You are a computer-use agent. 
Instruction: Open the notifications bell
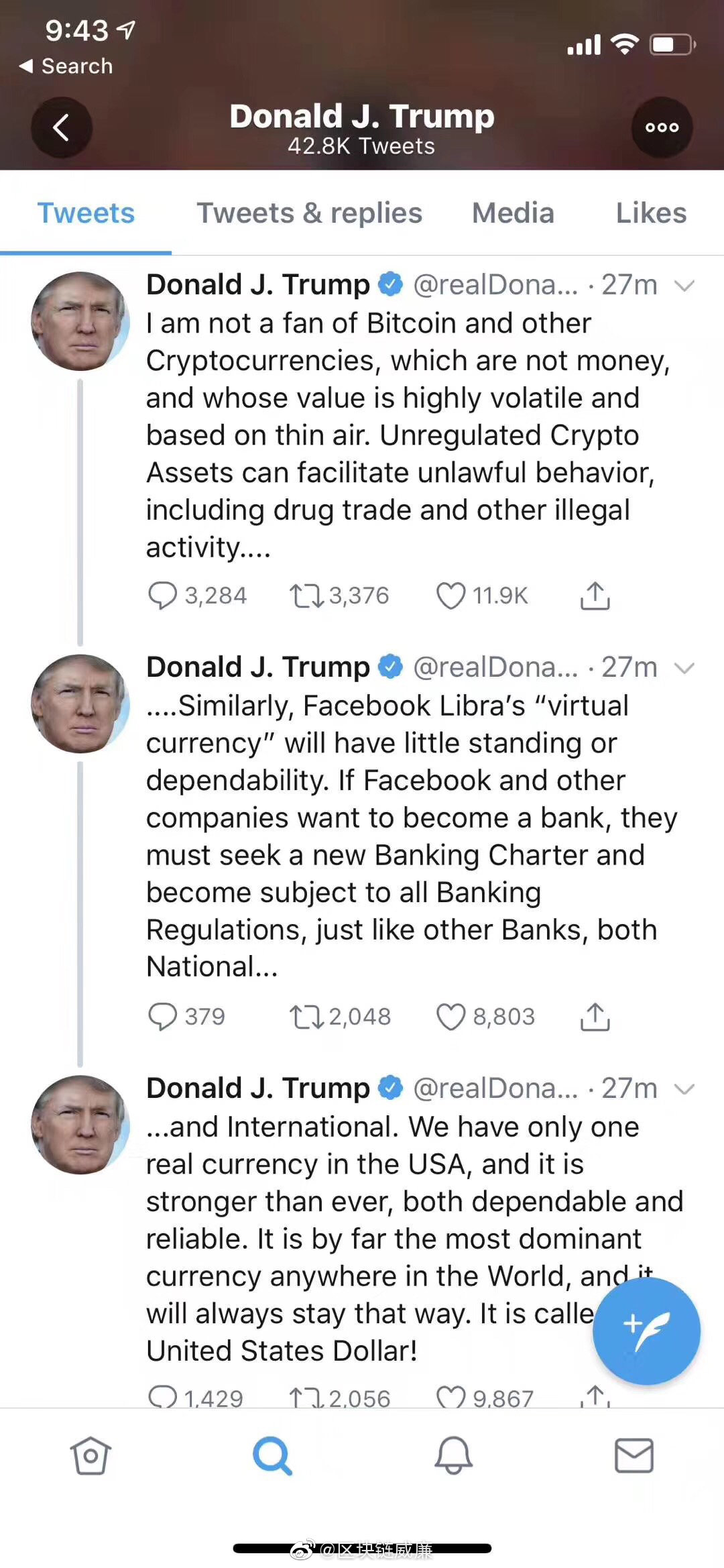pos(454,1455)
